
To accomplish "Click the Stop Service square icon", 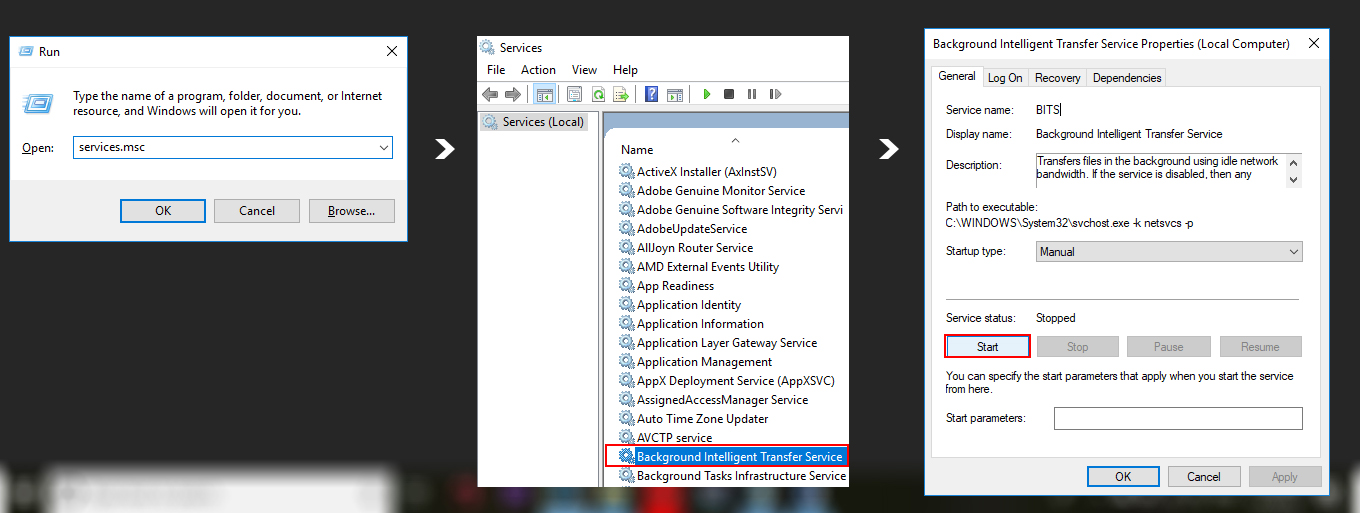I will pyautogui.click(x=729, y=94).
